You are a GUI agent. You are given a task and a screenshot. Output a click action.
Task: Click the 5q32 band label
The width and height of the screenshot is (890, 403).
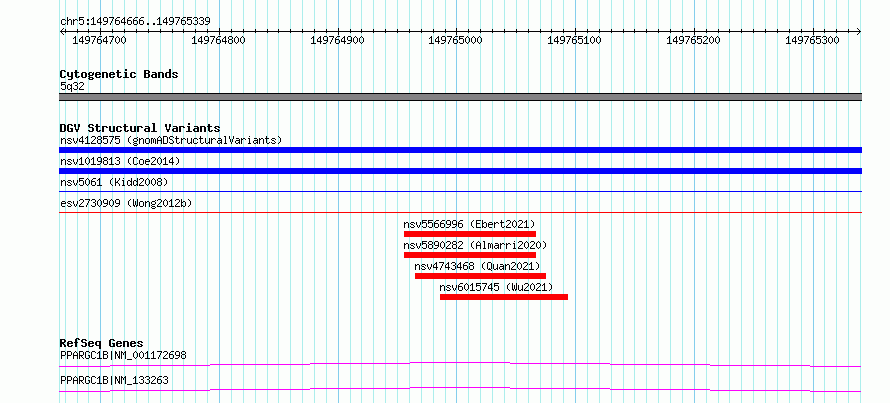(72, 86)
